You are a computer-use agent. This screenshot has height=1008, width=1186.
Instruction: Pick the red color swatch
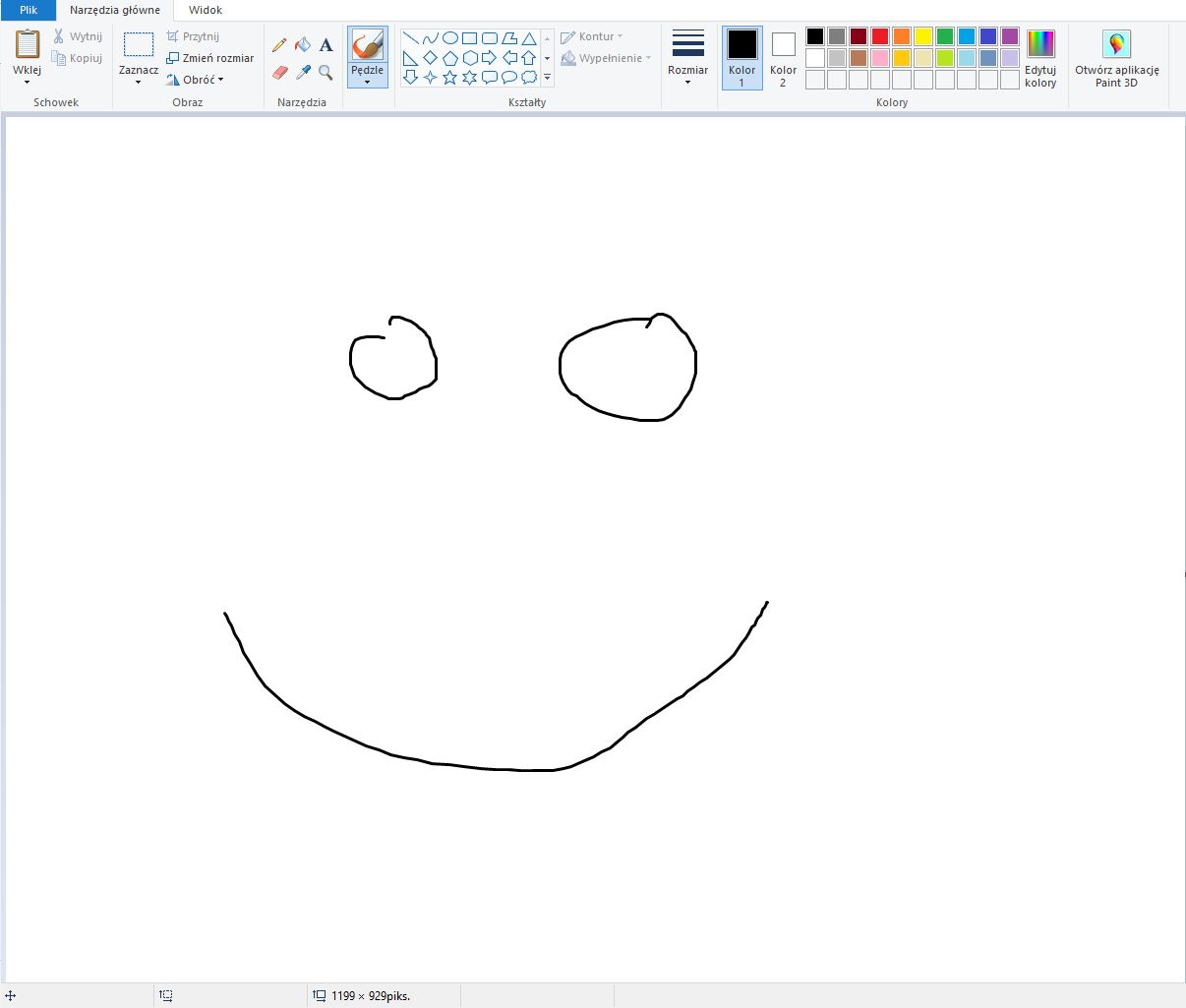click(x=880, y=36)
